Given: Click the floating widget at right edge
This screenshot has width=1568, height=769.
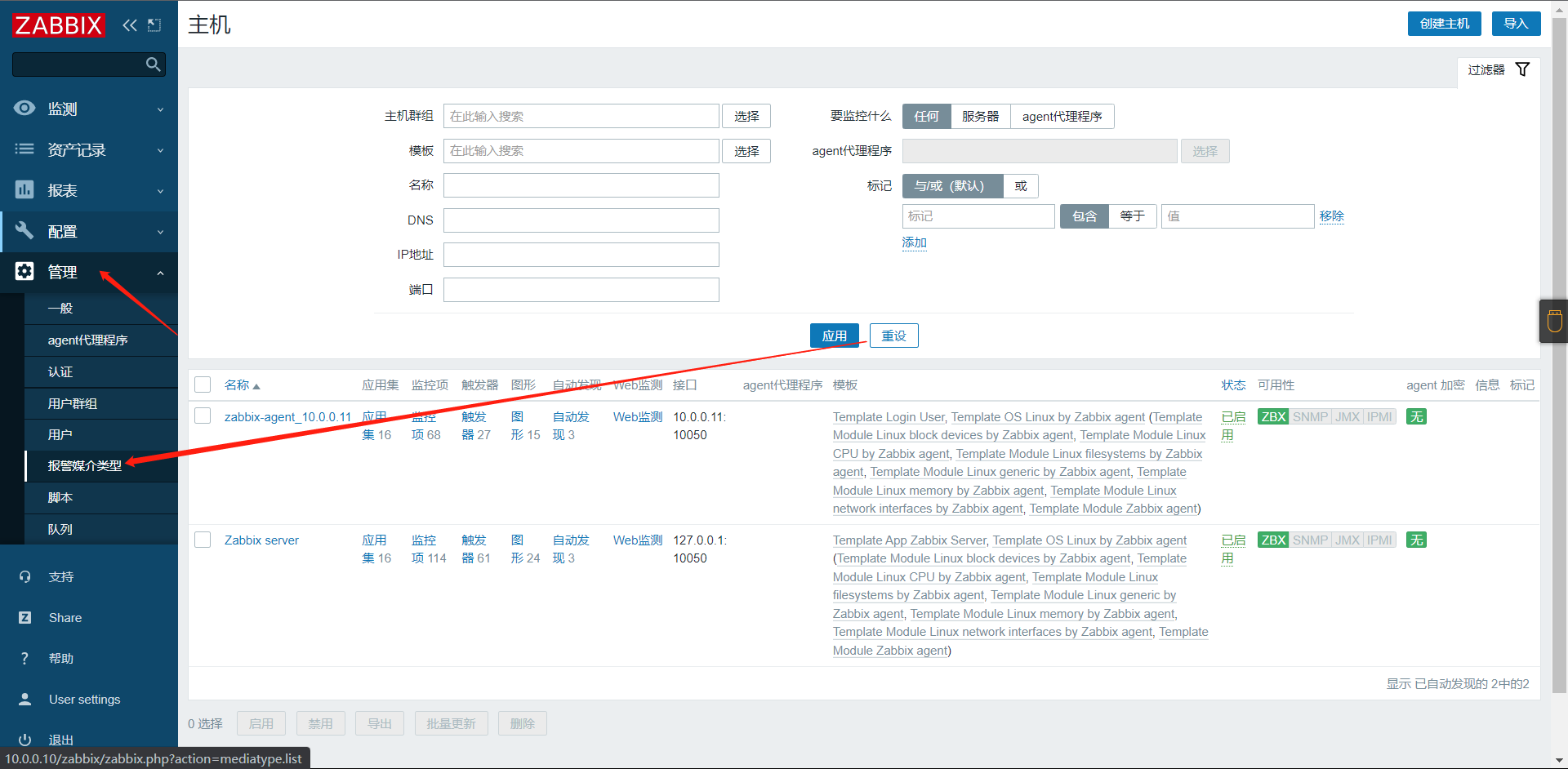Looking at the screenshot, I should pos(1553,321).
